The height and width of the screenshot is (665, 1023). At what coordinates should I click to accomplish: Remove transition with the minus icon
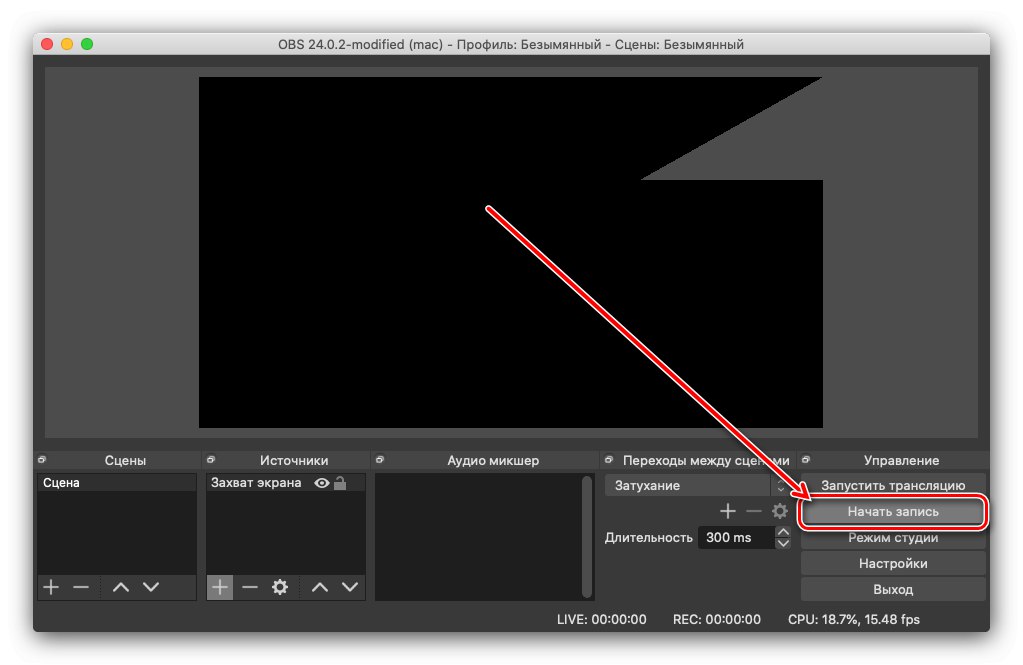click(x=754, y=511)
